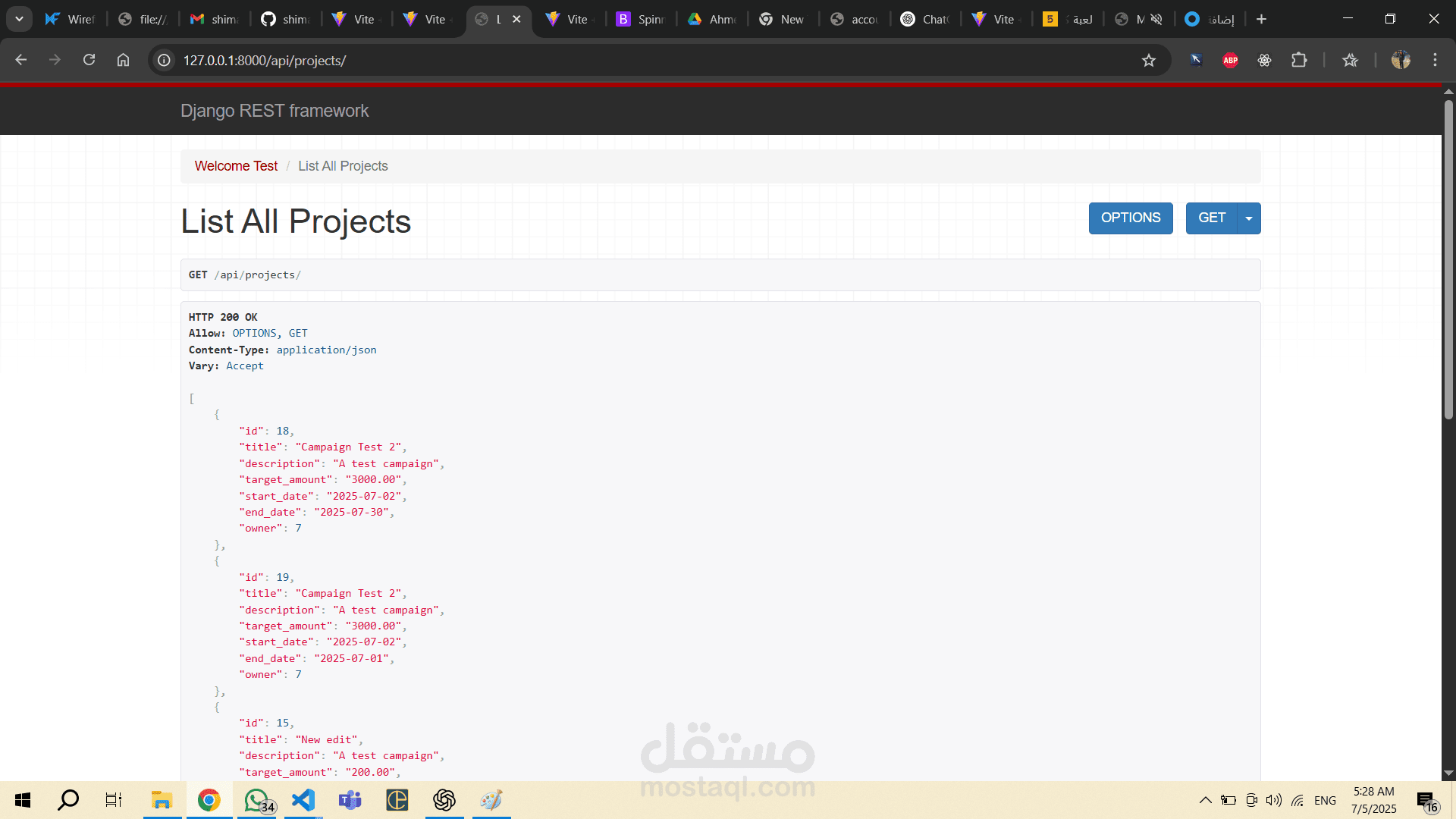Click the application/json content type value
This screenshot has height=819, width=1456.
click(x=326, y=350)
